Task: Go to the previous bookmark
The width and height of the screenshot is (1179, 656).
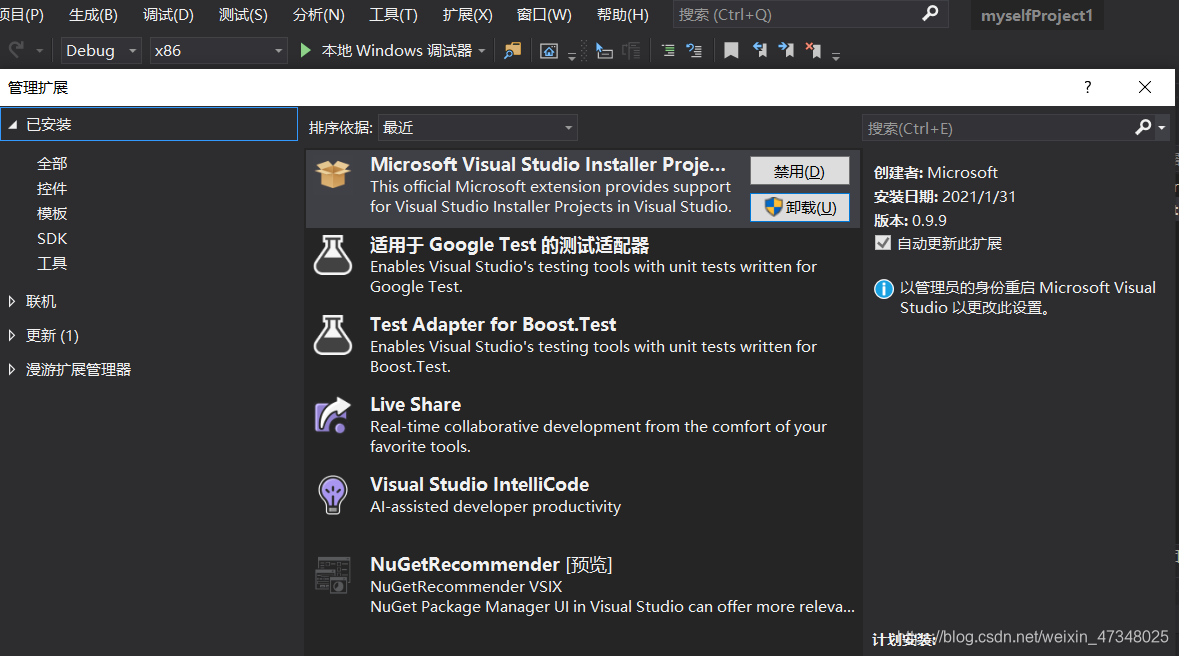Action: tap(760, 50)
